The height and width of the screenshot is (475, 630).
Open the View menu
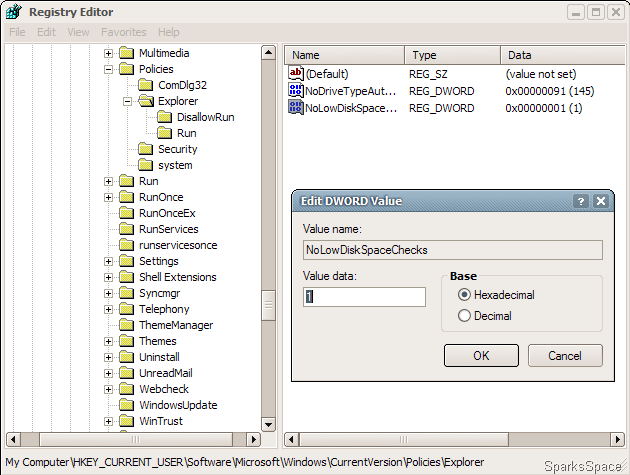[78, 32]
